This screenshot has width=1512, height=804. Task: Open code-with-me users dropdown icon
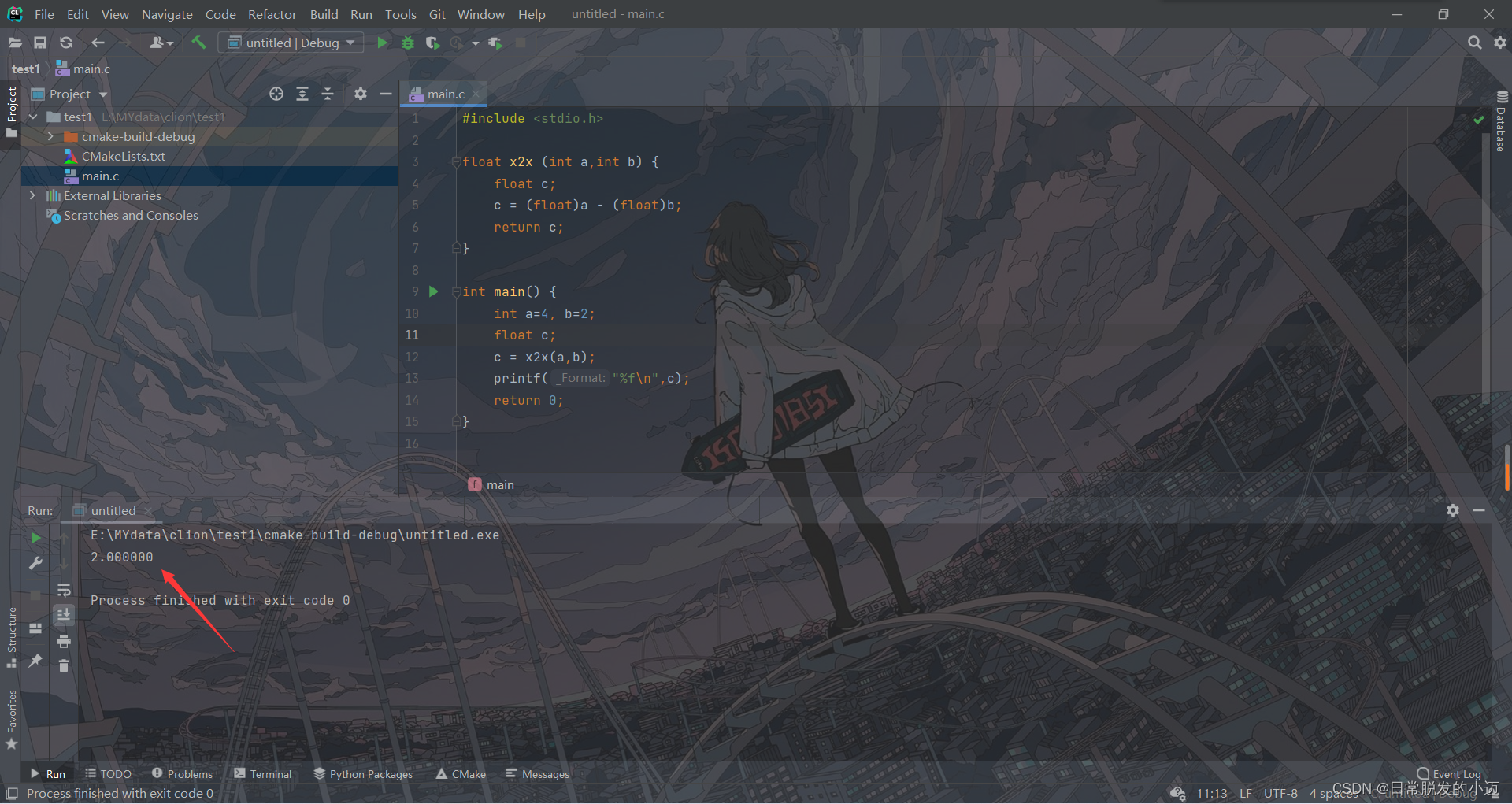161,43
